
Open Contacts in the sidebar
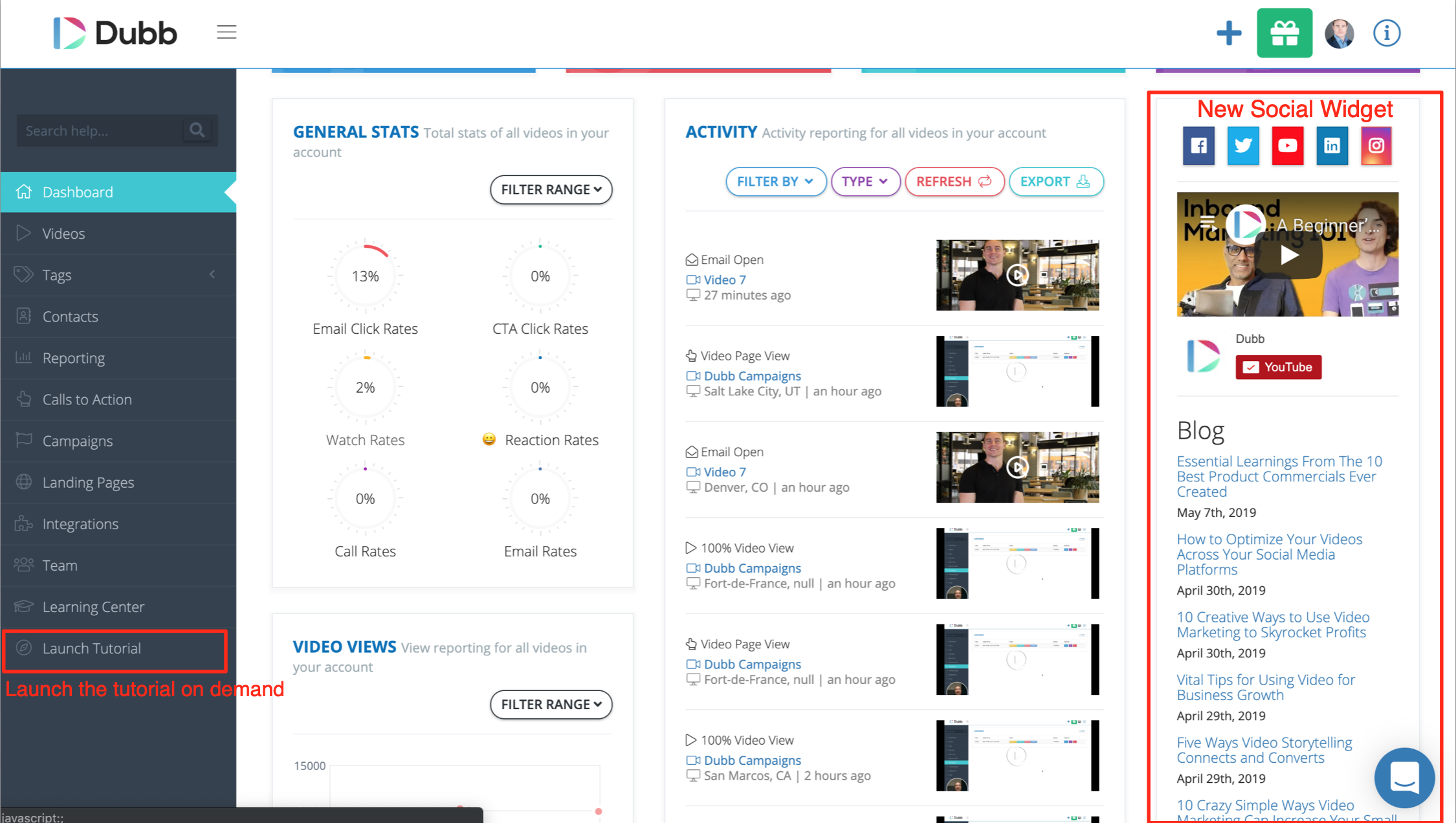[118, 316]
